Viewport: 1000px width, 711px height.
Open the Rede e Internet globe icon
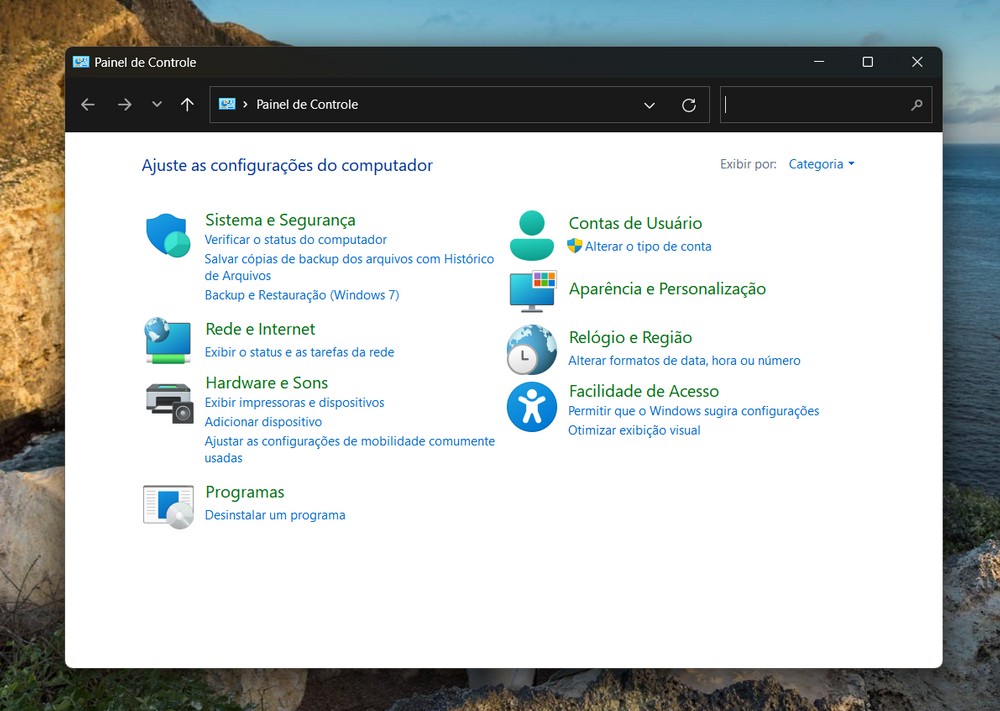[x=167, y=340]
